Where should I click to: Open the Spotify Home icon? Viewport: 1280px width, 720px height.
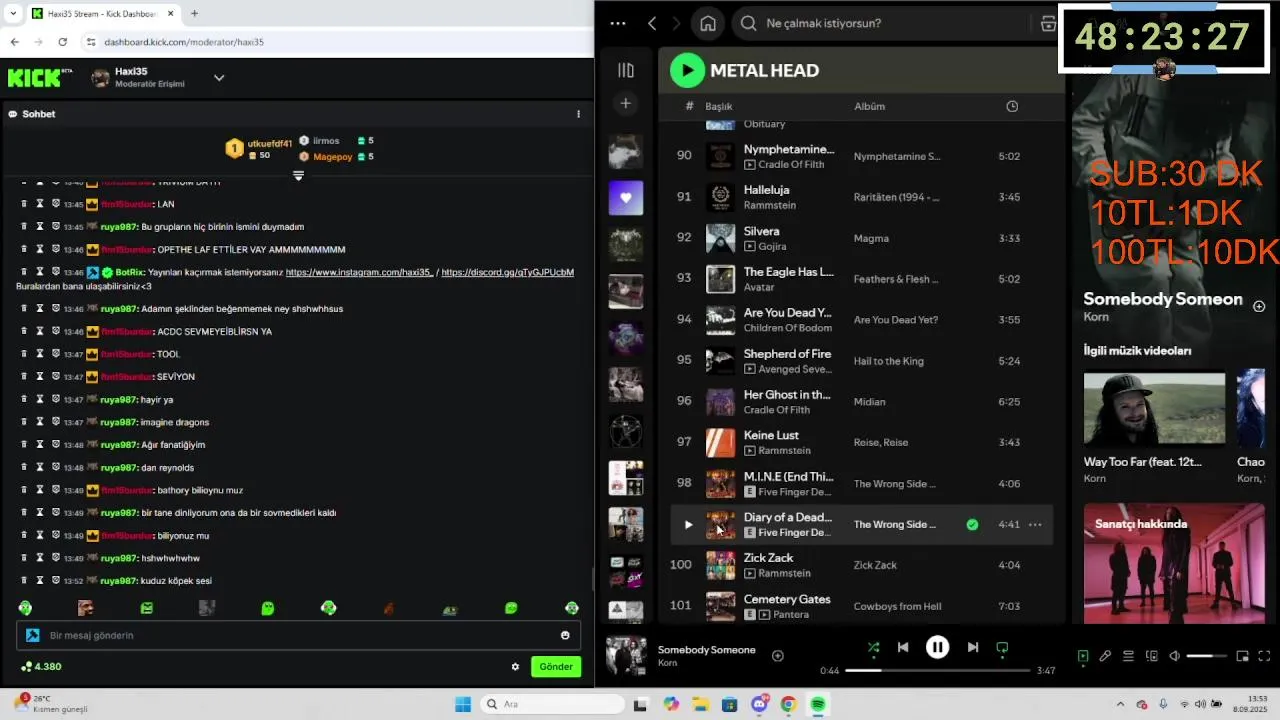[x=708, y=23]
